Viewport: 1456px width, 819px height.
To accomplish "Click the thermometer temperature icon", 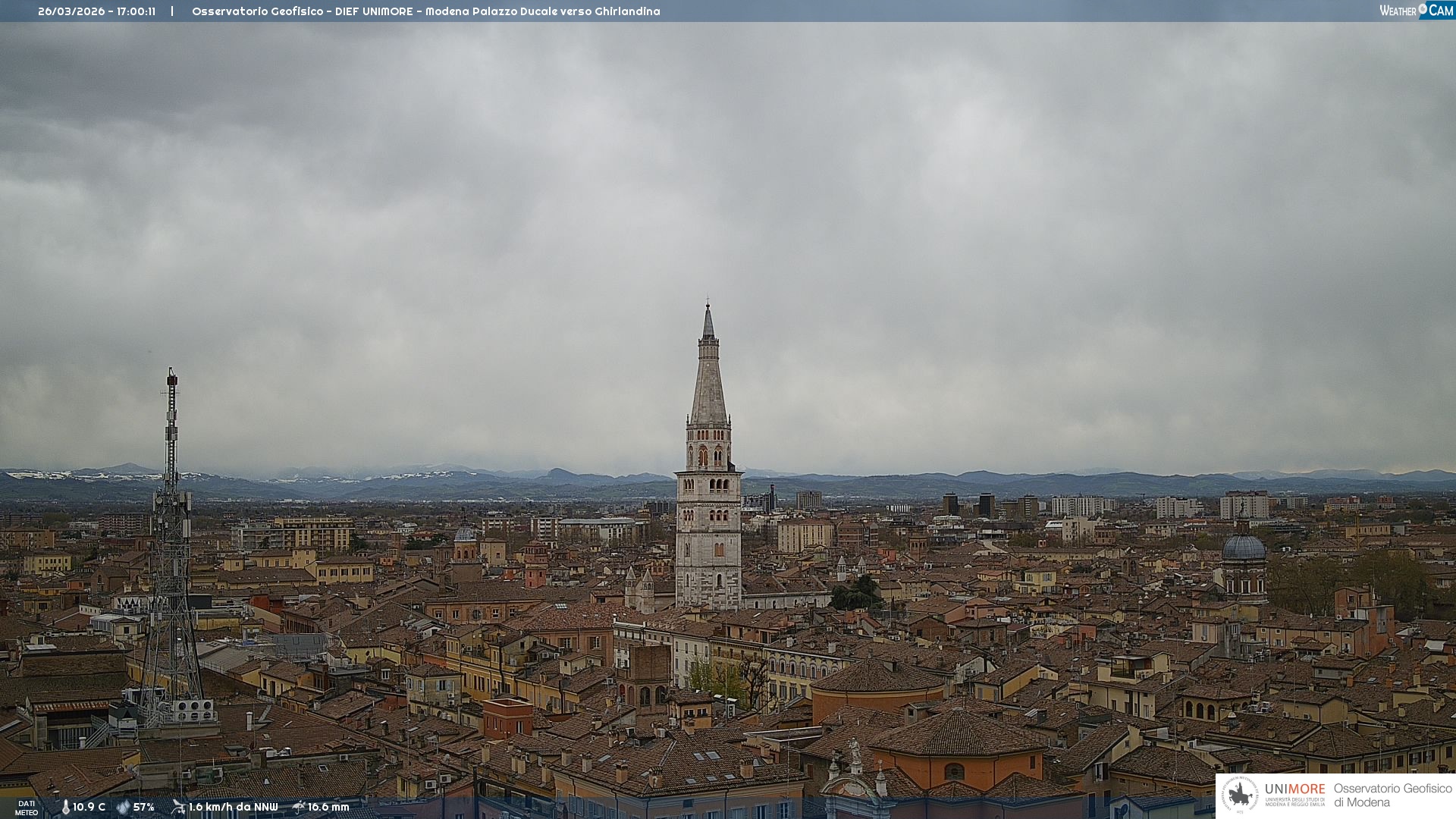I will [x=65, y=807].
